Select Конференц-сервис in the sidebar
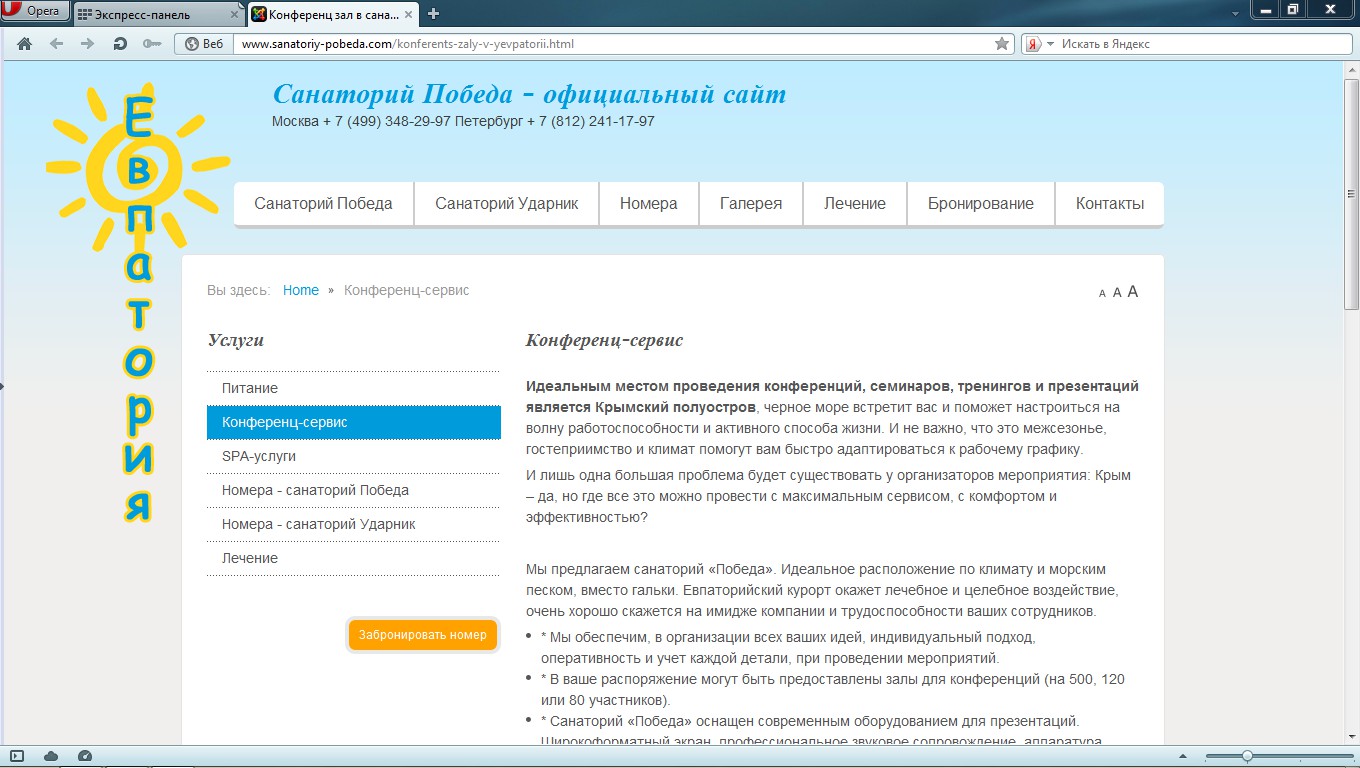Screen dimensions: 1360x768 click(353, 422)
